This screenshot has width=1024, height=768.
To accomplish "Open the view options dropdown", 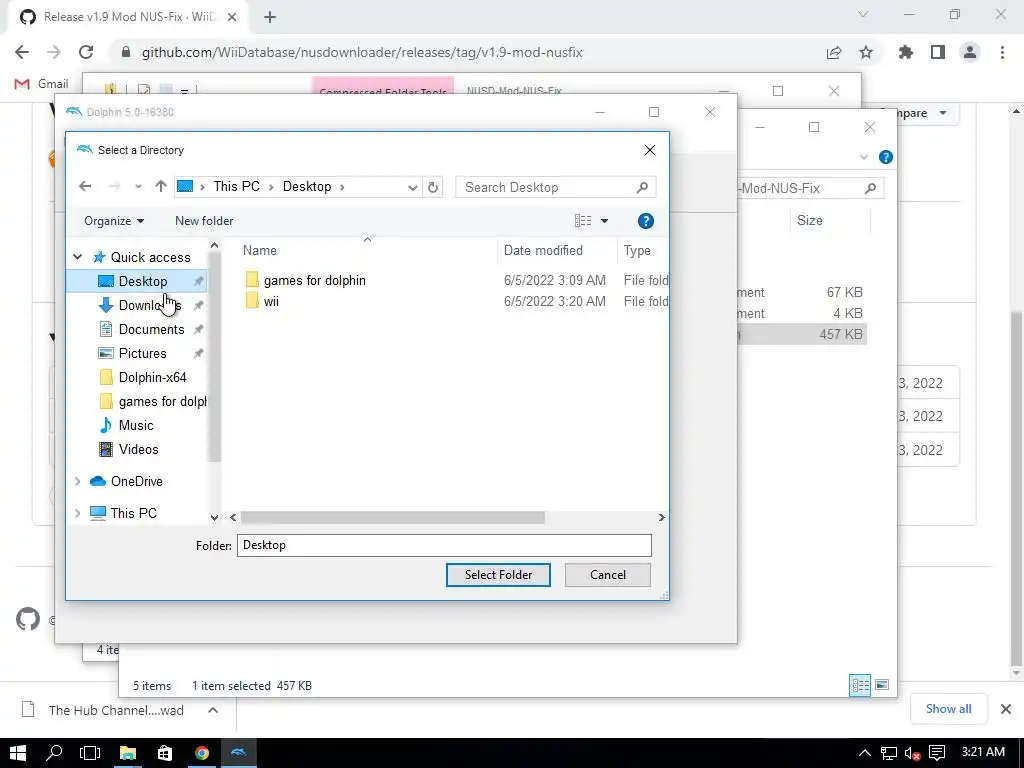I will pos(605,221).
